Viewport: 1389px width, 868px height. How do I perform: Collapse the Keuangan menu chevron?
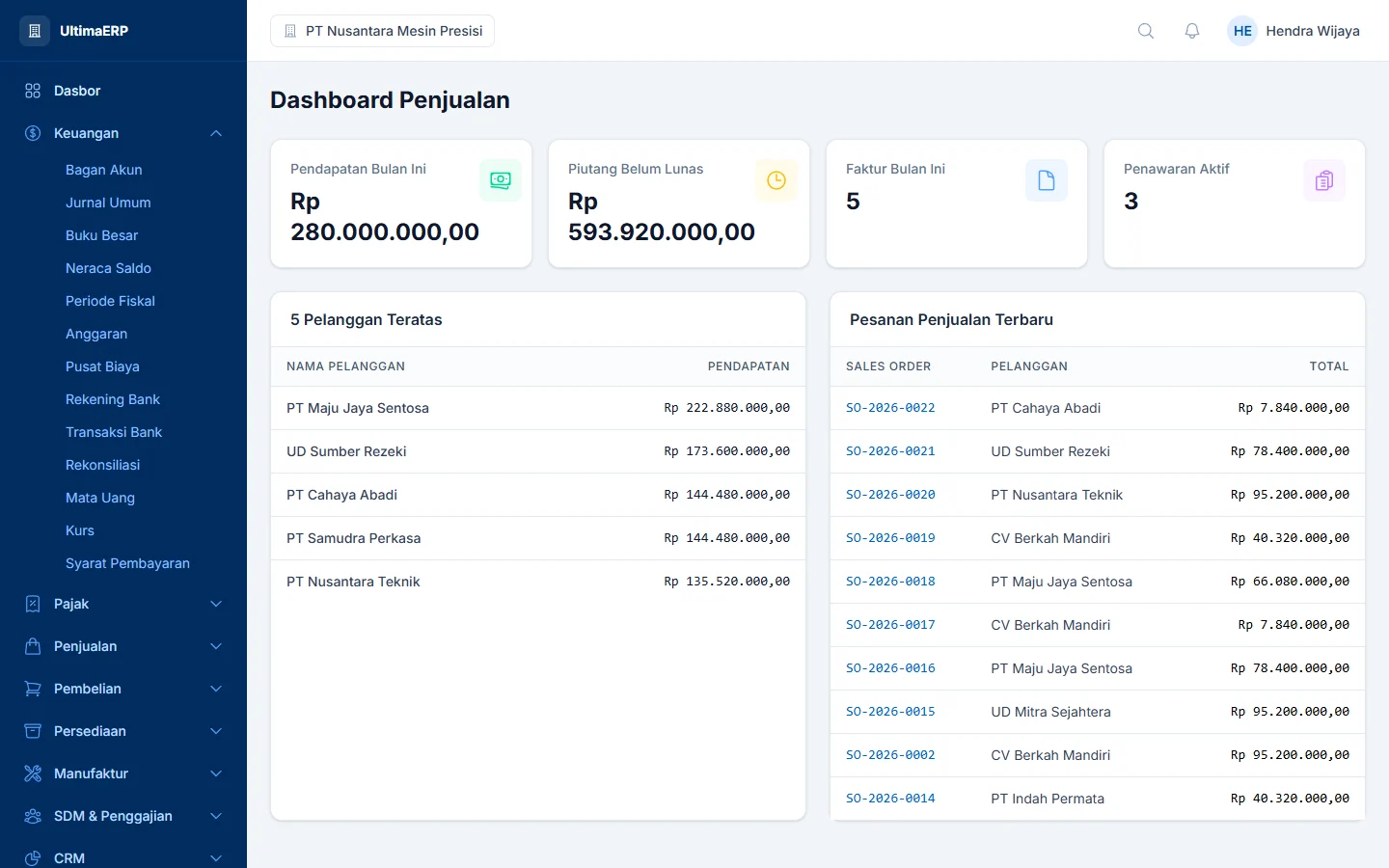pos(216,133)
